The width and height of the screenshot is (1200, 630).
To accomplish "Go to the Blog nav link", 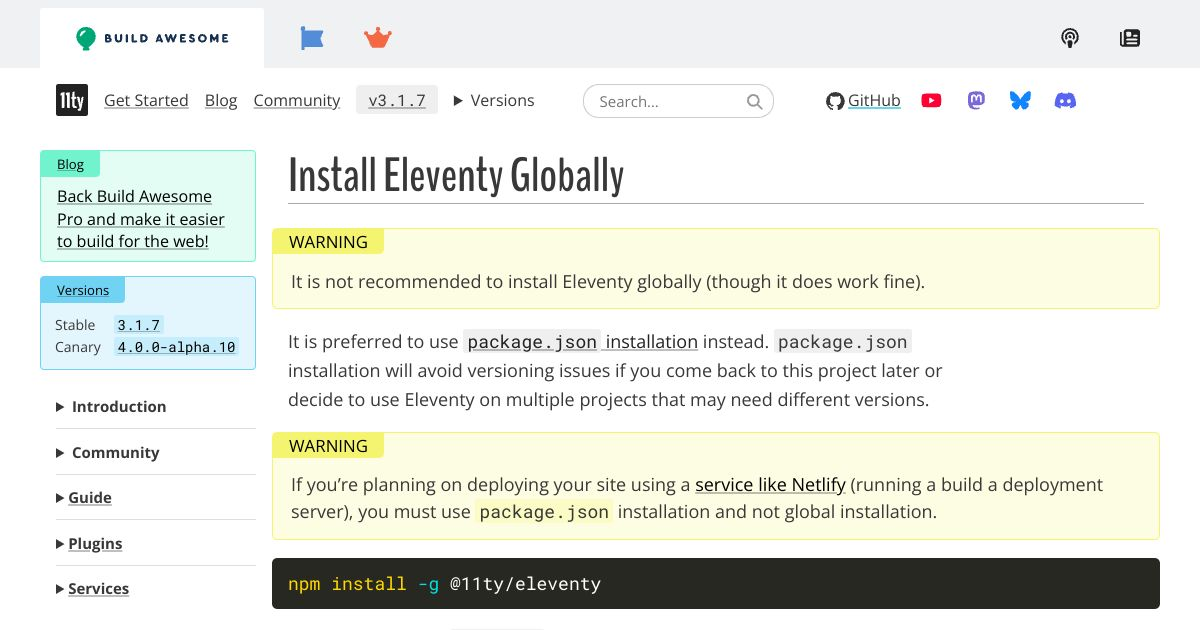I will pyautogui.click(x=221, y=100).
